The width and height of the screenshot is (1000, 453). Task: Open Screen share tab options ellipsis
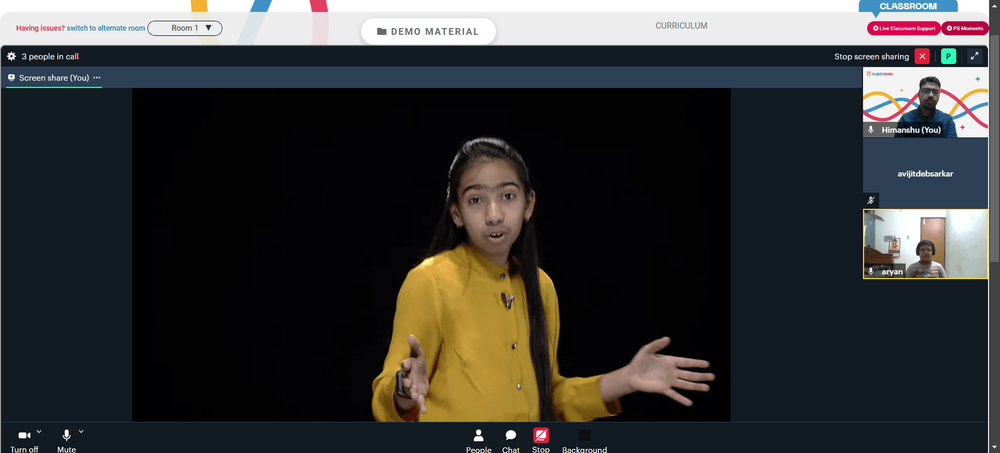(x=97, y=78)
